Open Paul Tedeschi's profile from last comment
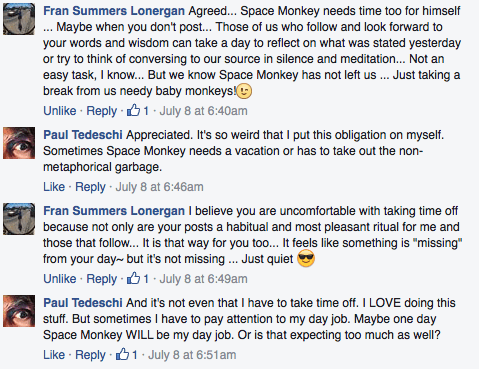The height and width of the screenshot is (369, 479). [83, 303]
